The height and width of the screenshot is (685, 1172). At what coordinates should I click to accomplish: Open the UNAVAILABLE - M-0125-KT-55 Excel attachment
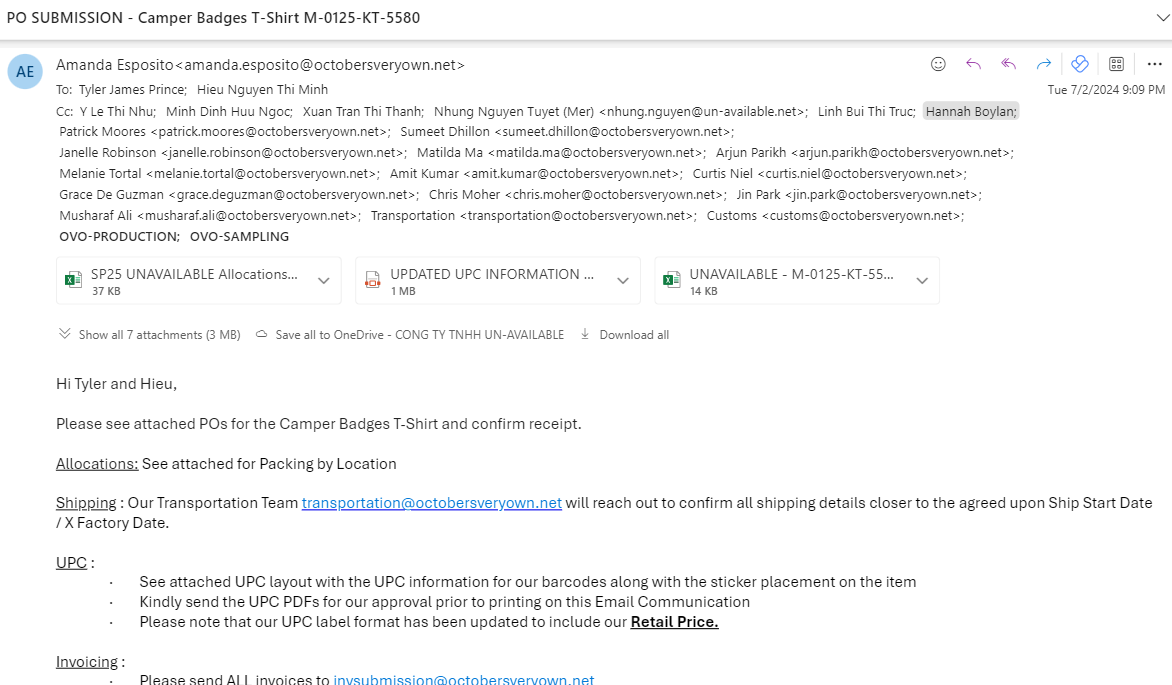(x=797, y=281)
